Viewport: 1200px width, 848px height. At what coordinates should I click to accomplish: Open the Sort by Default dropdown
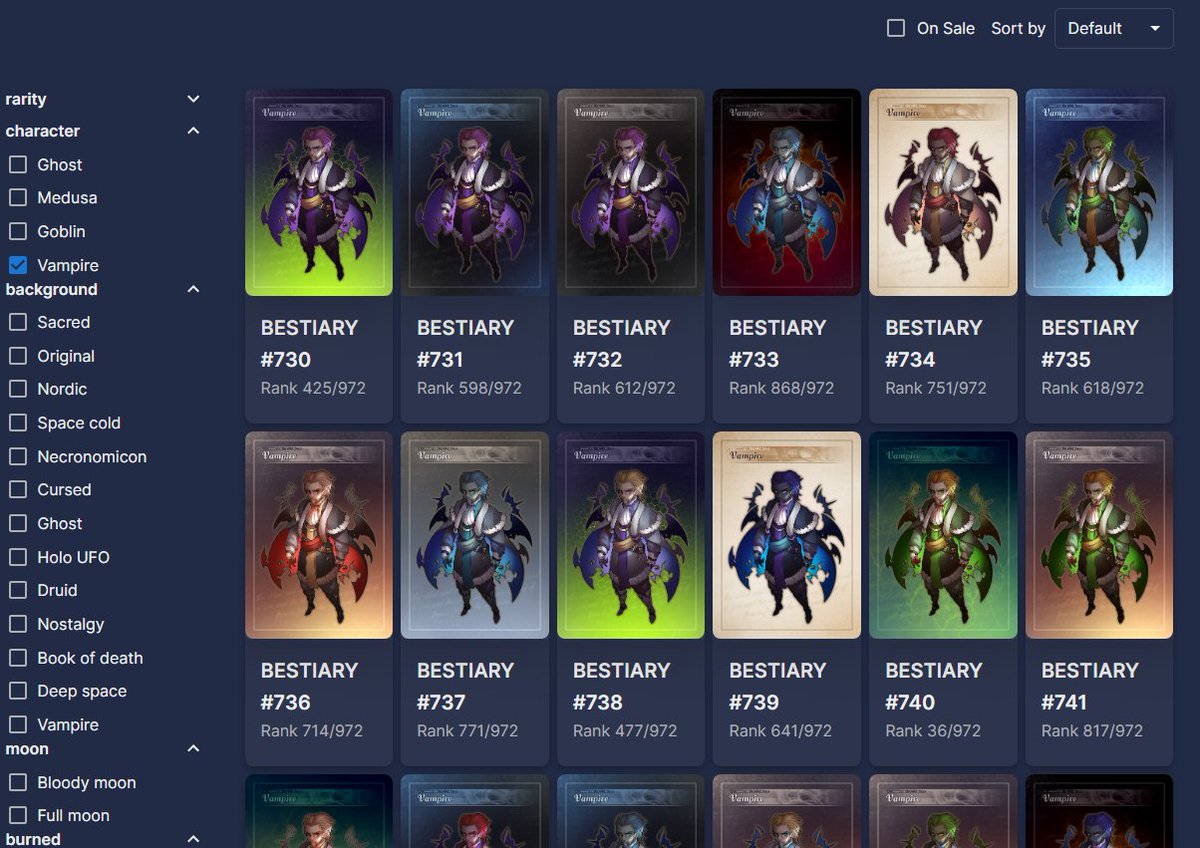[1114, 28]
